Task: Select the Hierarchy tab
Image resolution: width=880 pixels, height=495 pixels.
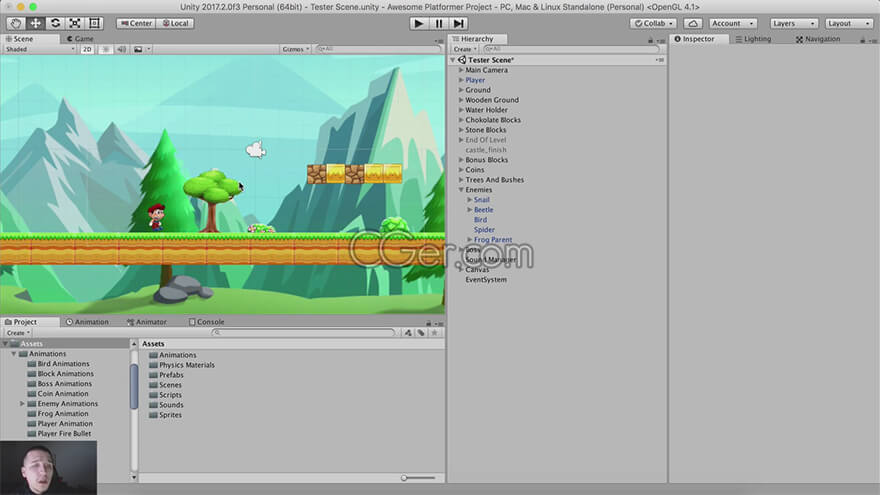Action: pyautogui.click(x=477, y=39)
